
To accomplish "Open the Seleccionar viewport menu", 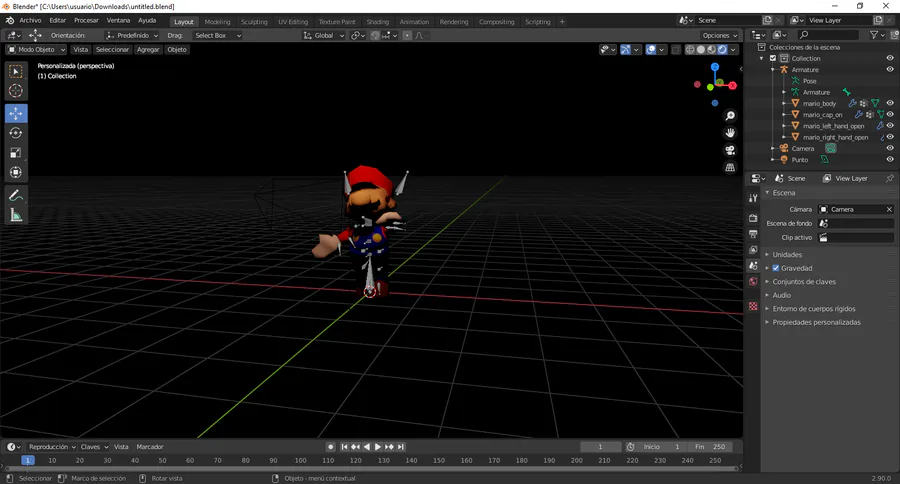I will tap(112, 49).
